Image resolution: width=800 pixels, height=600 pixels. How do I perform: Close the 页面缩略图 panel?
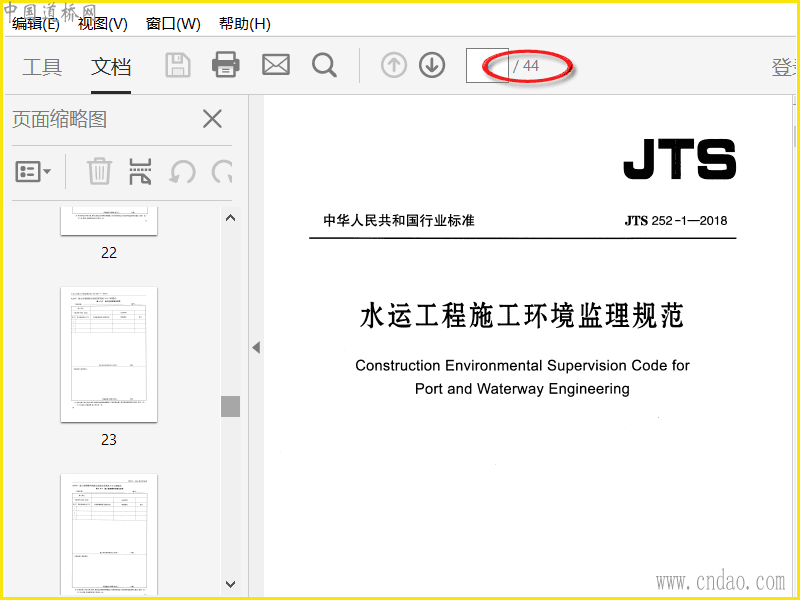[x=212, y=119]
